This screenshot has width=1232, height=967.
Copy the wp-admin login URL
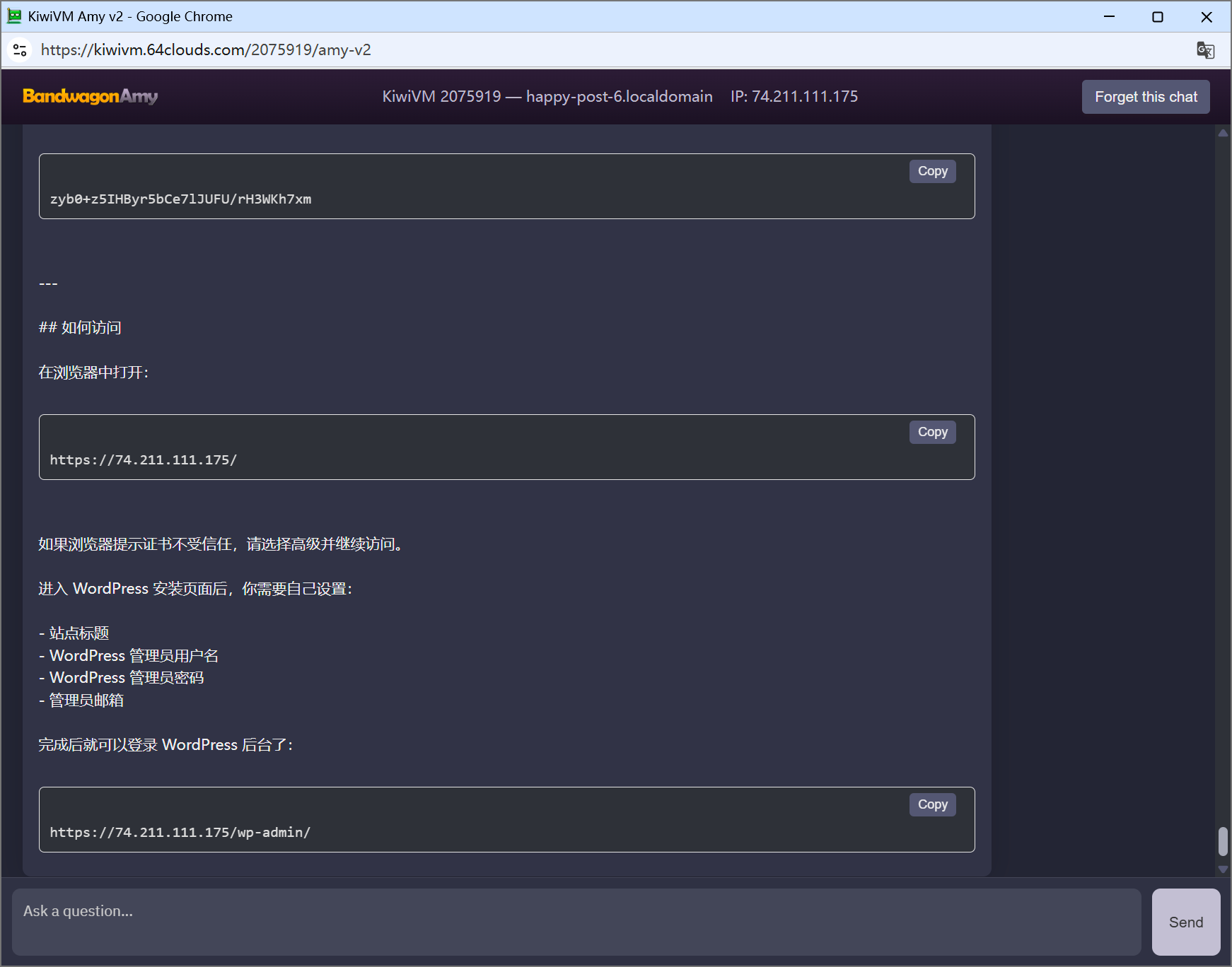point(932,804)
